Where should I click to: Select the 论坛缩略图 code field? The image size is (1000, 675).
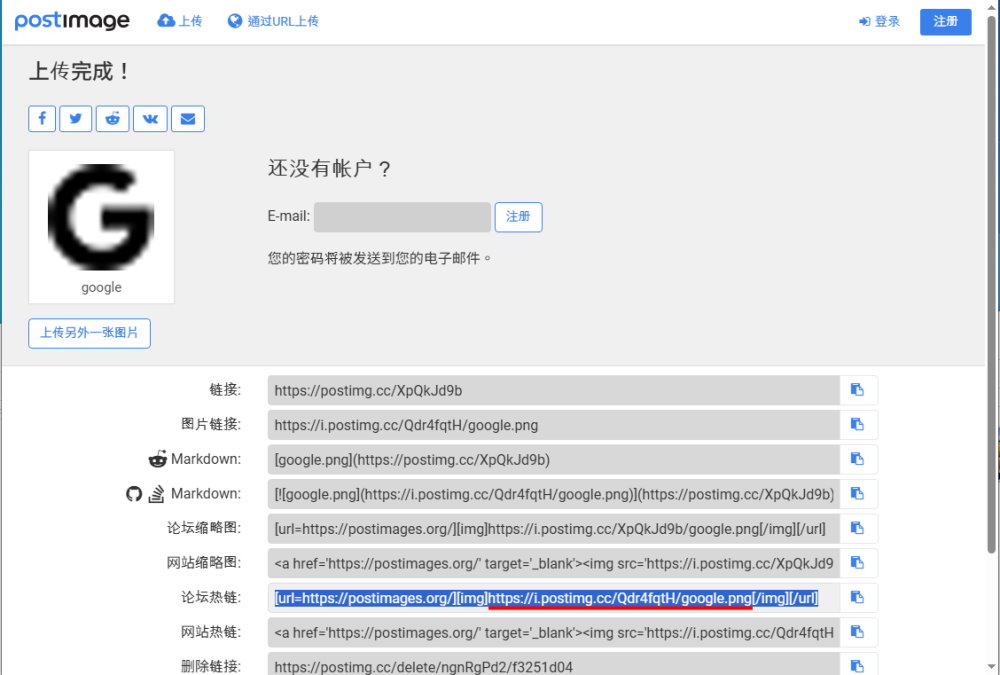click(554, 528)
